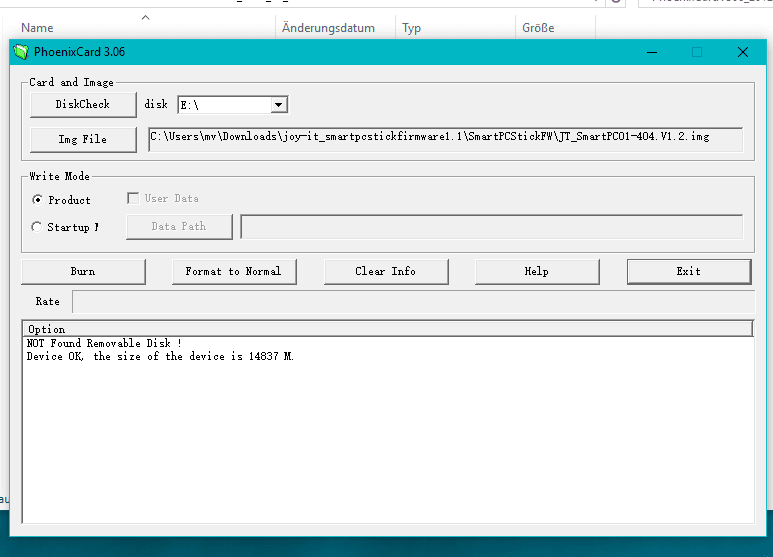Click the PhoenixCard app icon in title bar
Image resolution: width=773 pixels, height=557 pixels.
click(21, 52)
